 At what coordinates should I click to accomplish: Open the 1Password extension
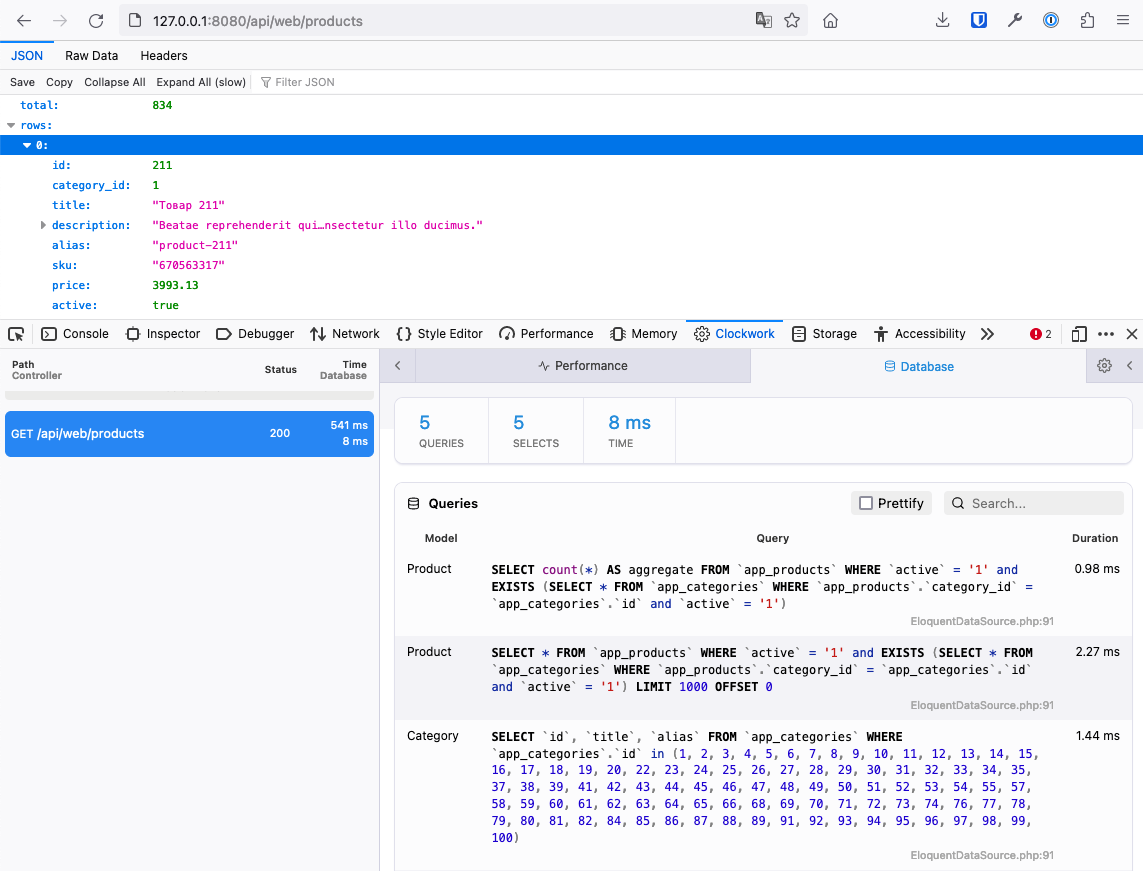(x=1050, y=20)
